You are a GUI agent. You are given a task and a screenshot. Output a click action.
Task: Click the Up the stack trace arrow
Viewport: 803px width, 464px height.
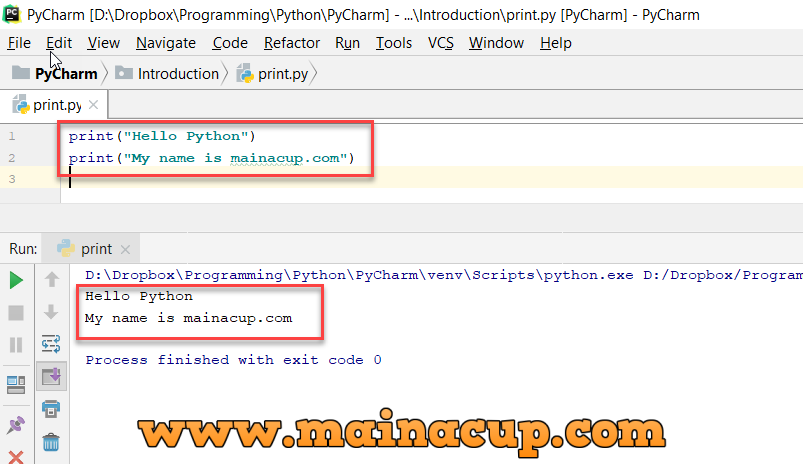(51, 280)
